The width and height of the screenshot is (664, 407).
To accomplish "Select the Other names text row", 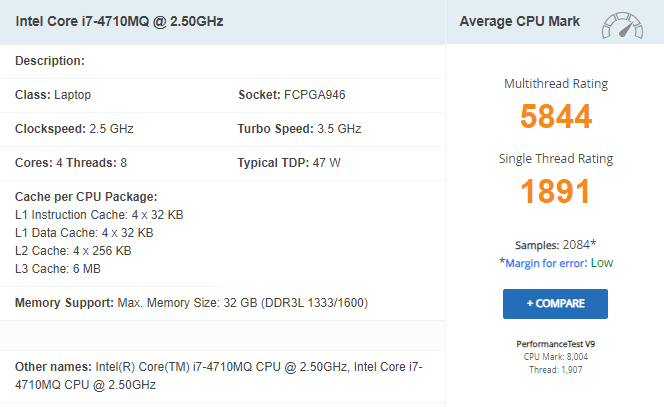I will (218, 375).
